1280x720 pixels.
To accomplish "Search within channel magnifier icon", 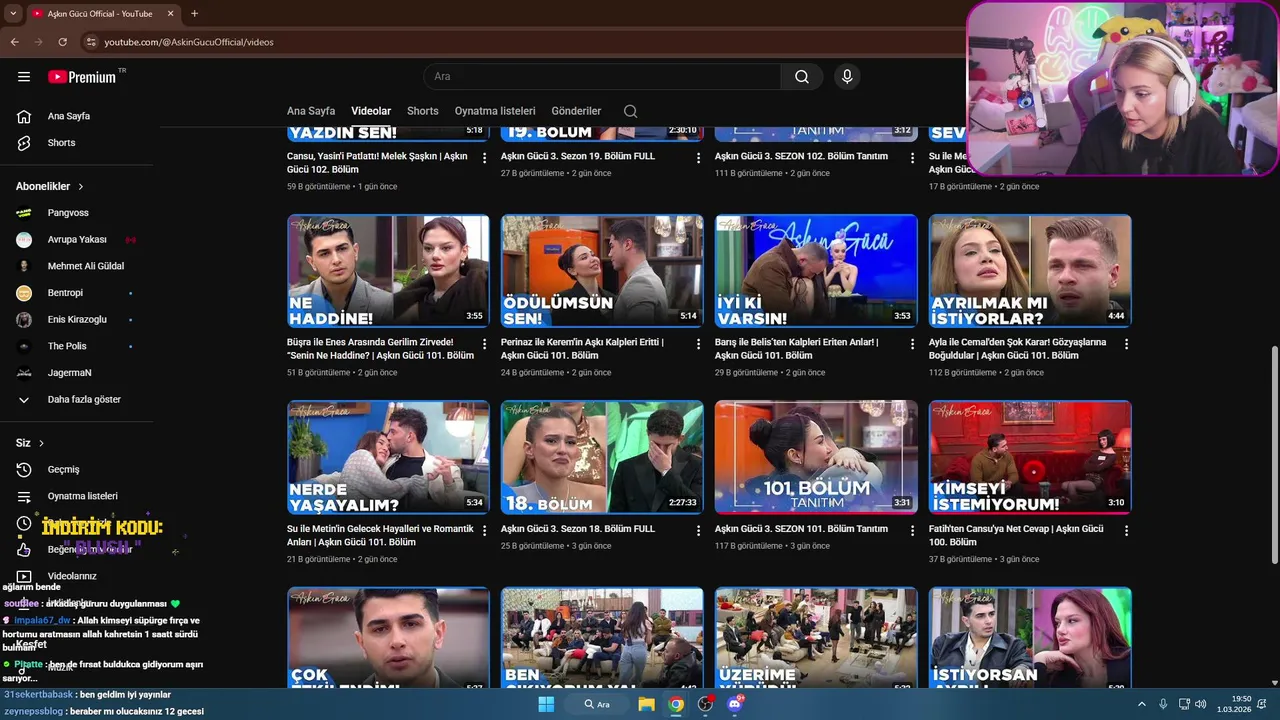I will click(x=630, y=111).
